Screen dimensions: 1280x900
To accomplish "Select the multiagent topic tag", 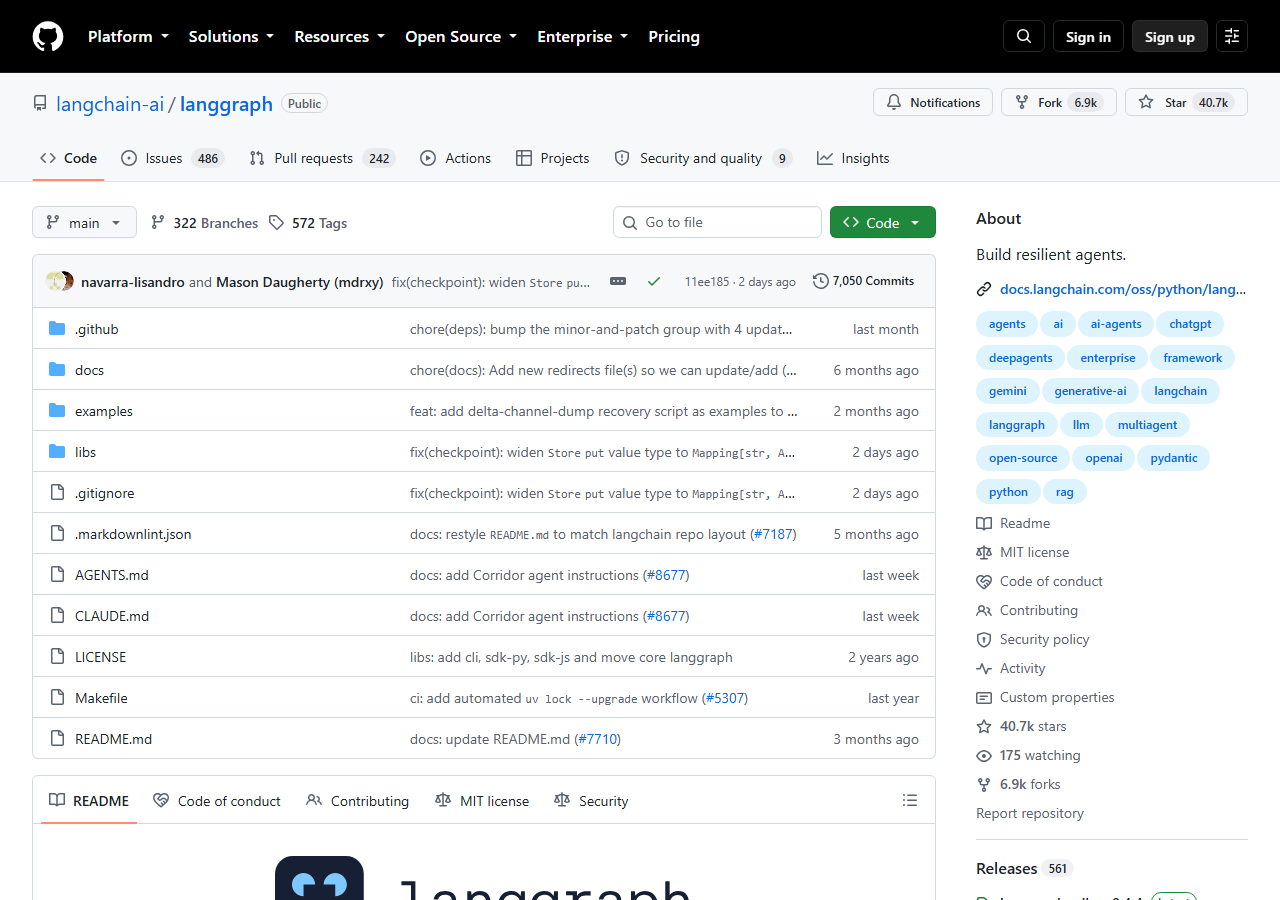I will coord(1147,425).
